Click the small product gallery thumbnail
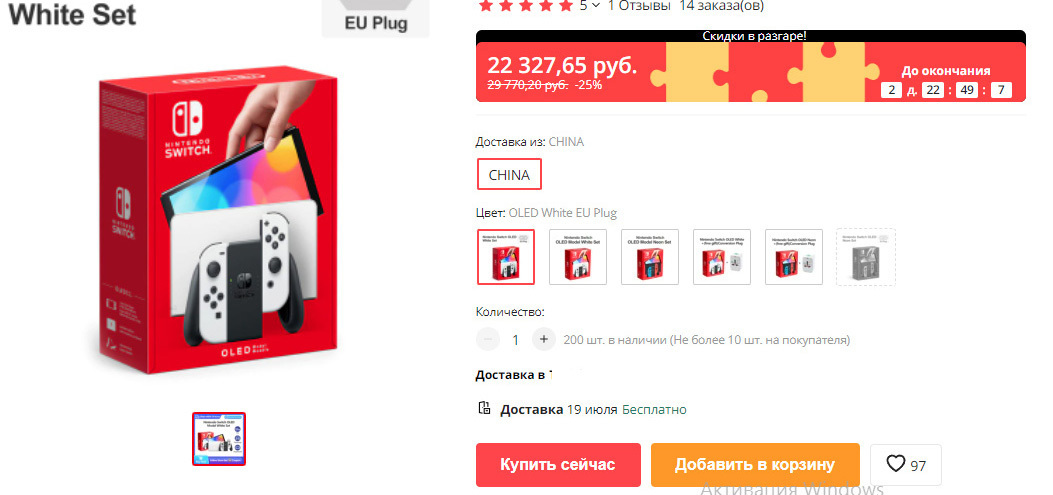The image size is (1053, 495). tap(219, 439)
